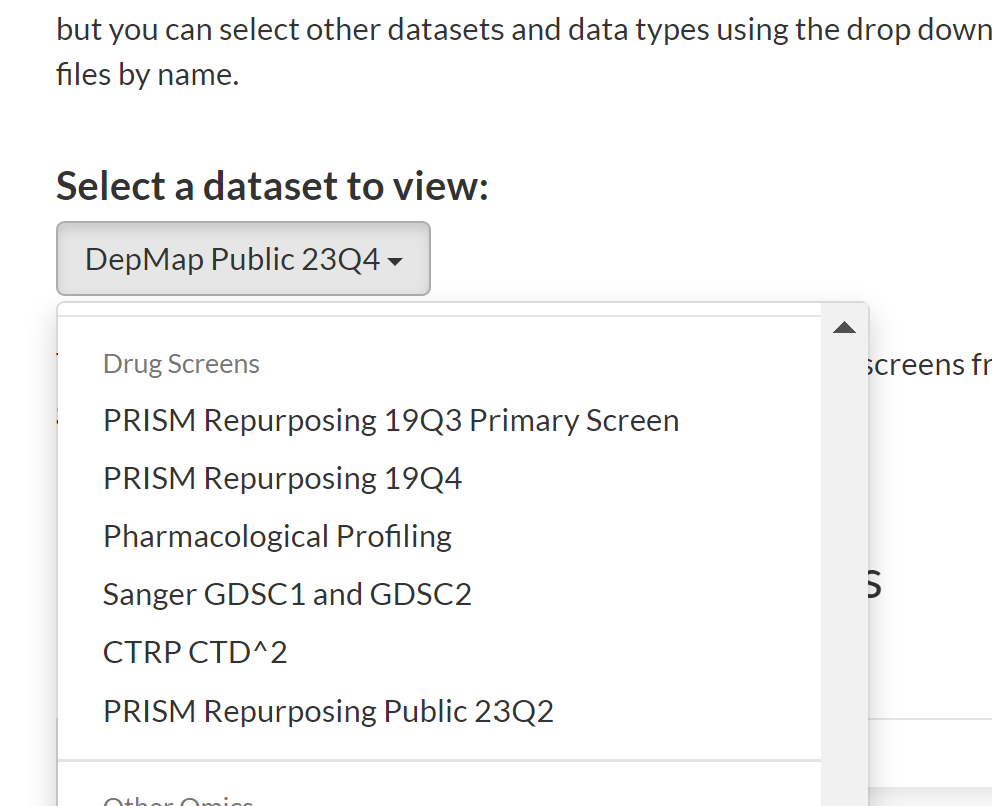Open the DepMap Public 23Q4 dropdown button

pyautogui.click(x=244, y=258)
